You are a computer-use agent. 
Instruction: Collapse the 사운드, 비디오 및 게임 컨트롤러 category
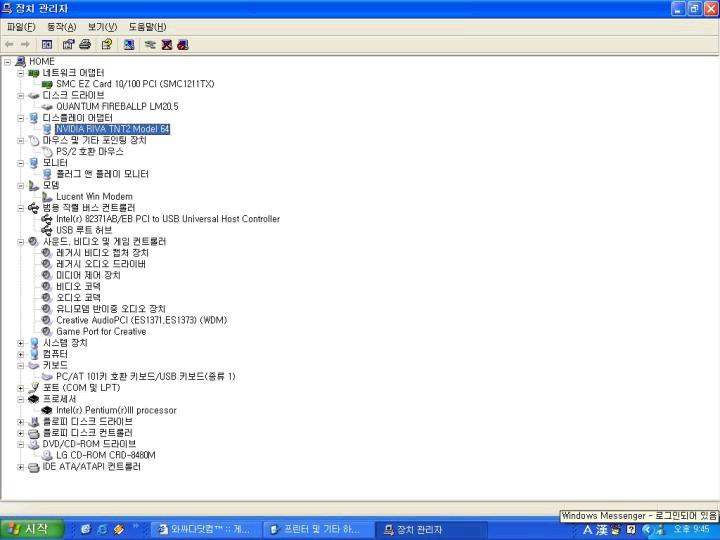21,242
